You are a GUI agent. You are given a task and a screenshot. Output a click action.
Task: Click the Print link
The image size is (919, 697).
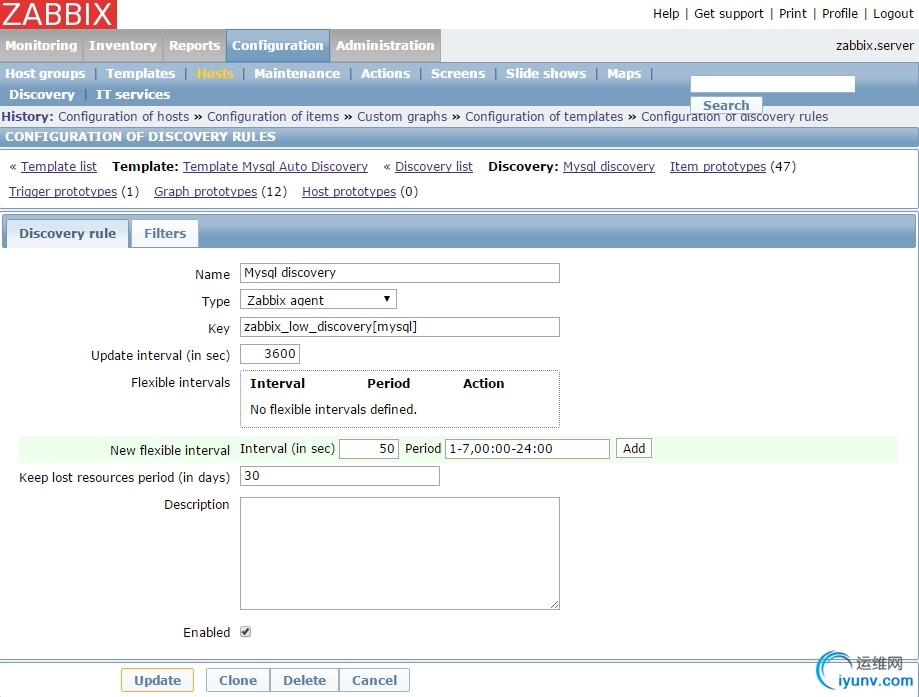(x=792, y=13)
